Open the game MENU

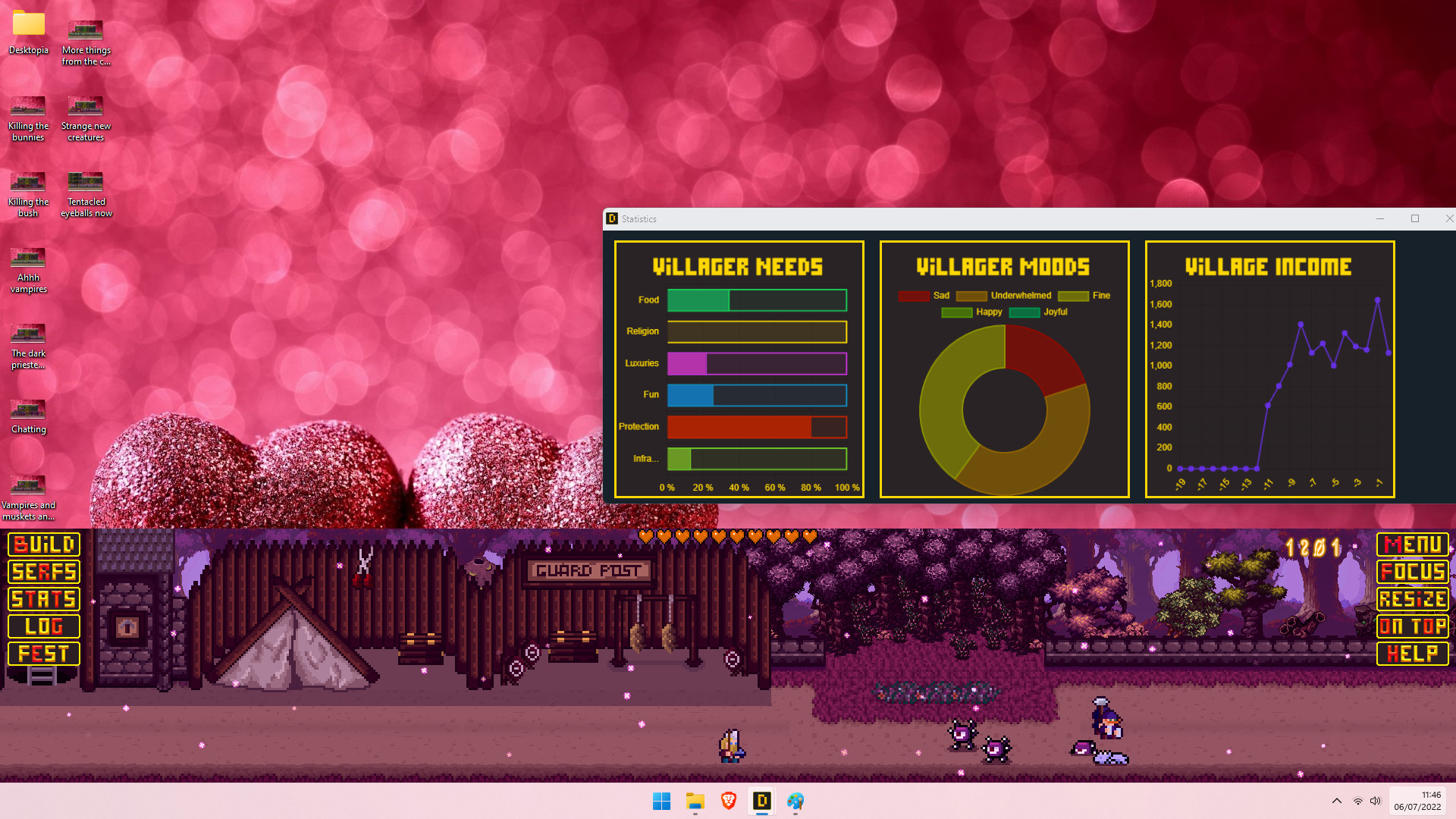(1412, 544)
